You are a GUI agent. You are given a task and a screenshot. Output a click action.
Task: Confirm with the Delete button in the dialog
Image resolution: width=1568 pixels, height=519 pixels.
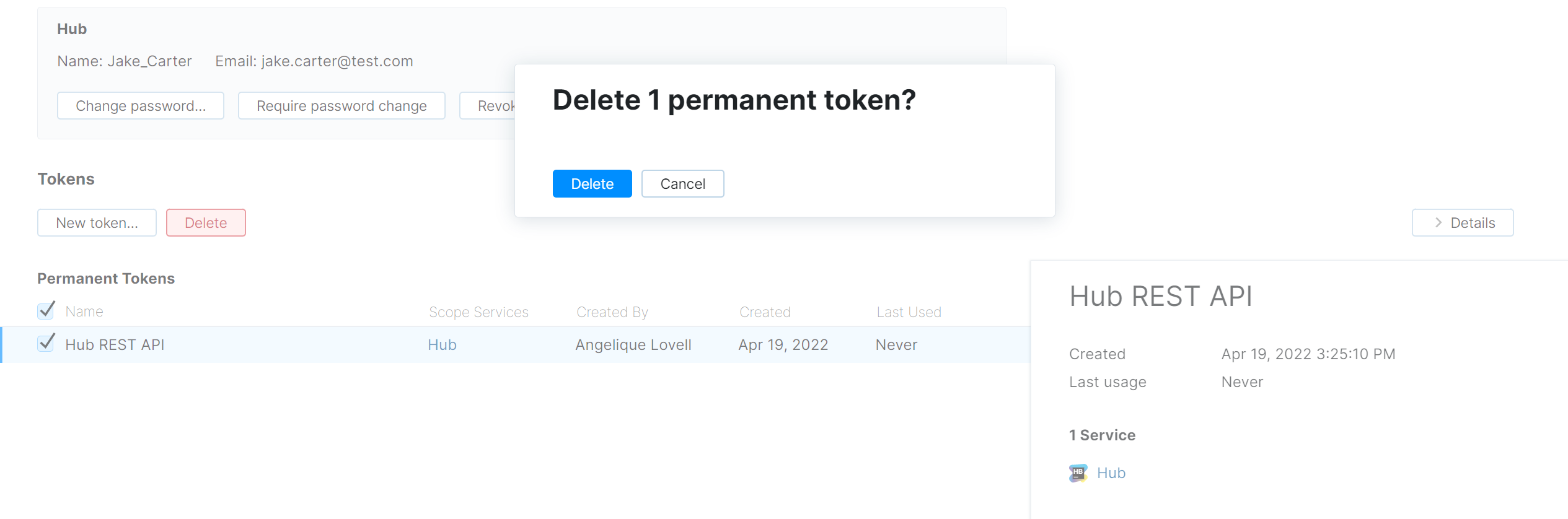point(592,183)
